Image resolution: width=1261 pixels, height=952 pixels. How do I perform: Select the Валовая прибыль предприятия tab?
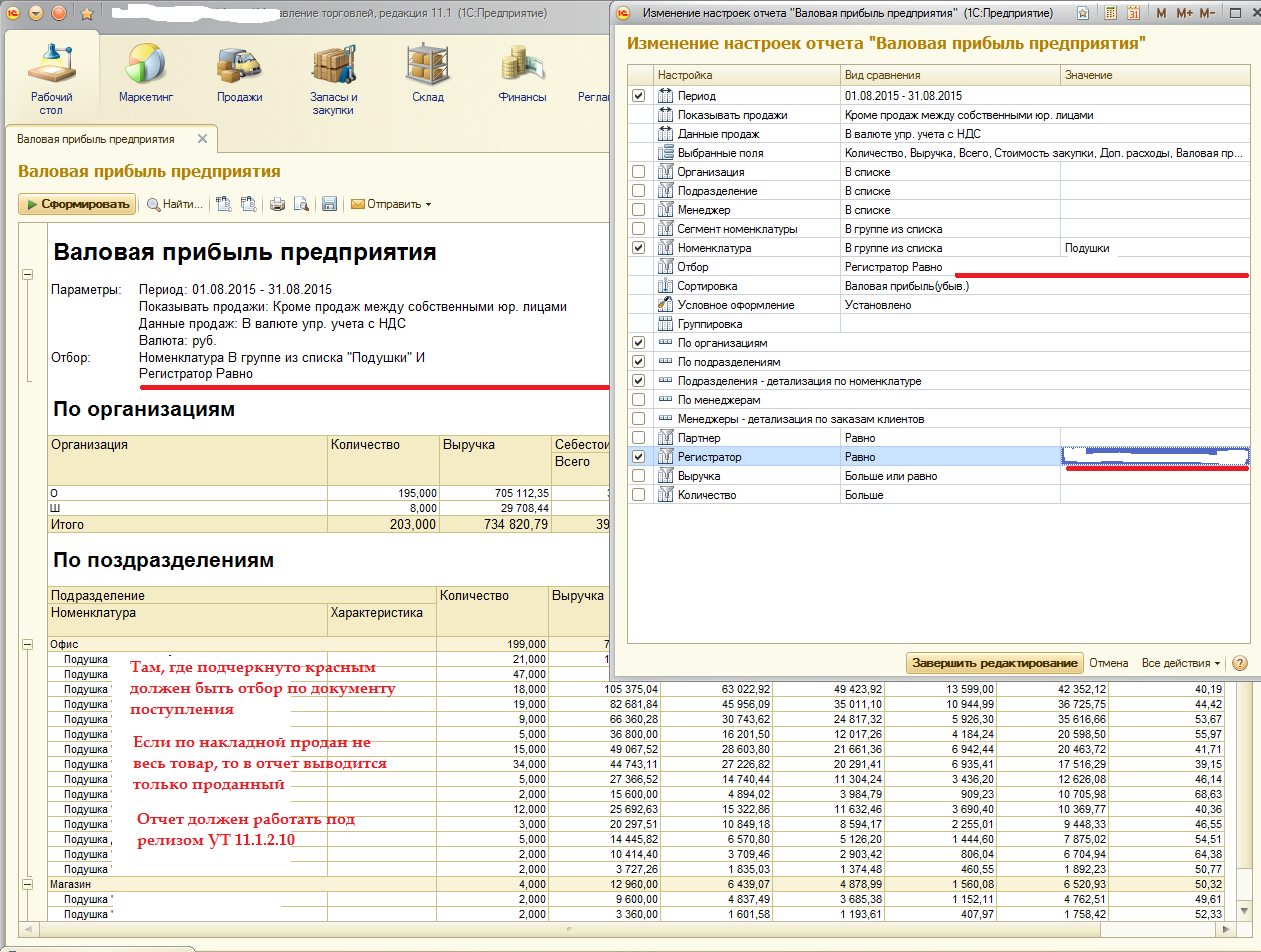point(96,139)
